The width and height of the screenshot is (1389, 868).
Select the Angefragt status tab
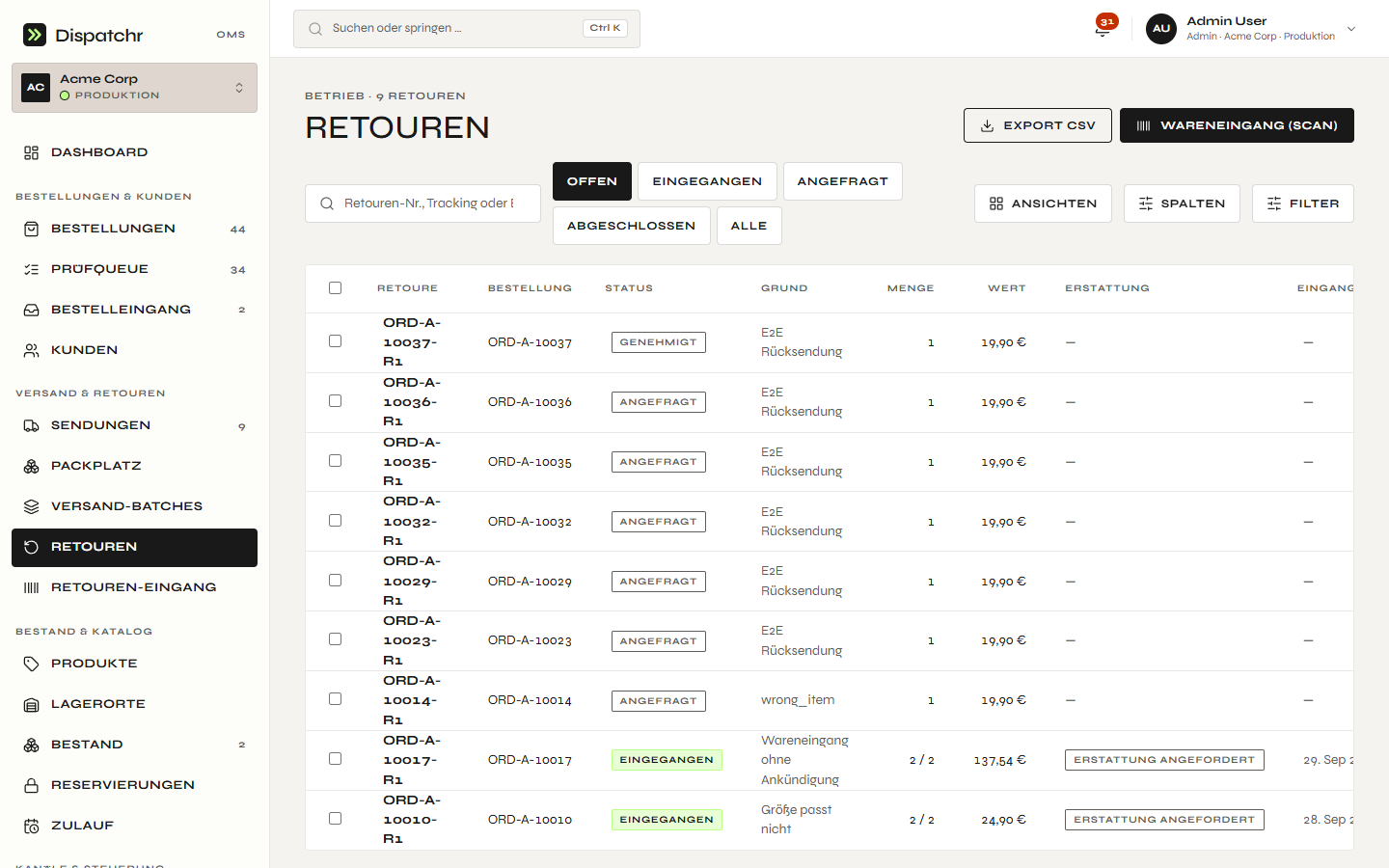click(842, 181)
